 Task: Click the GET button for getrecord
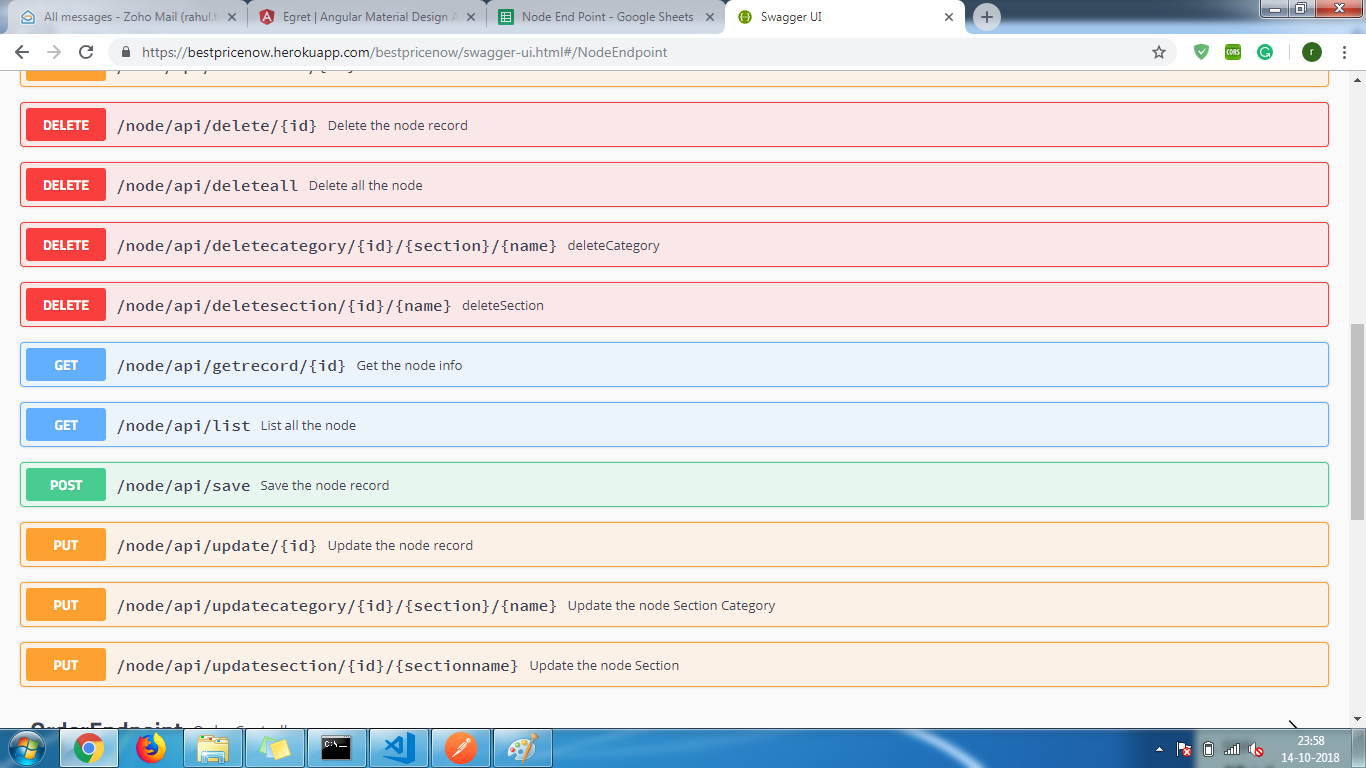pos(66,365)
